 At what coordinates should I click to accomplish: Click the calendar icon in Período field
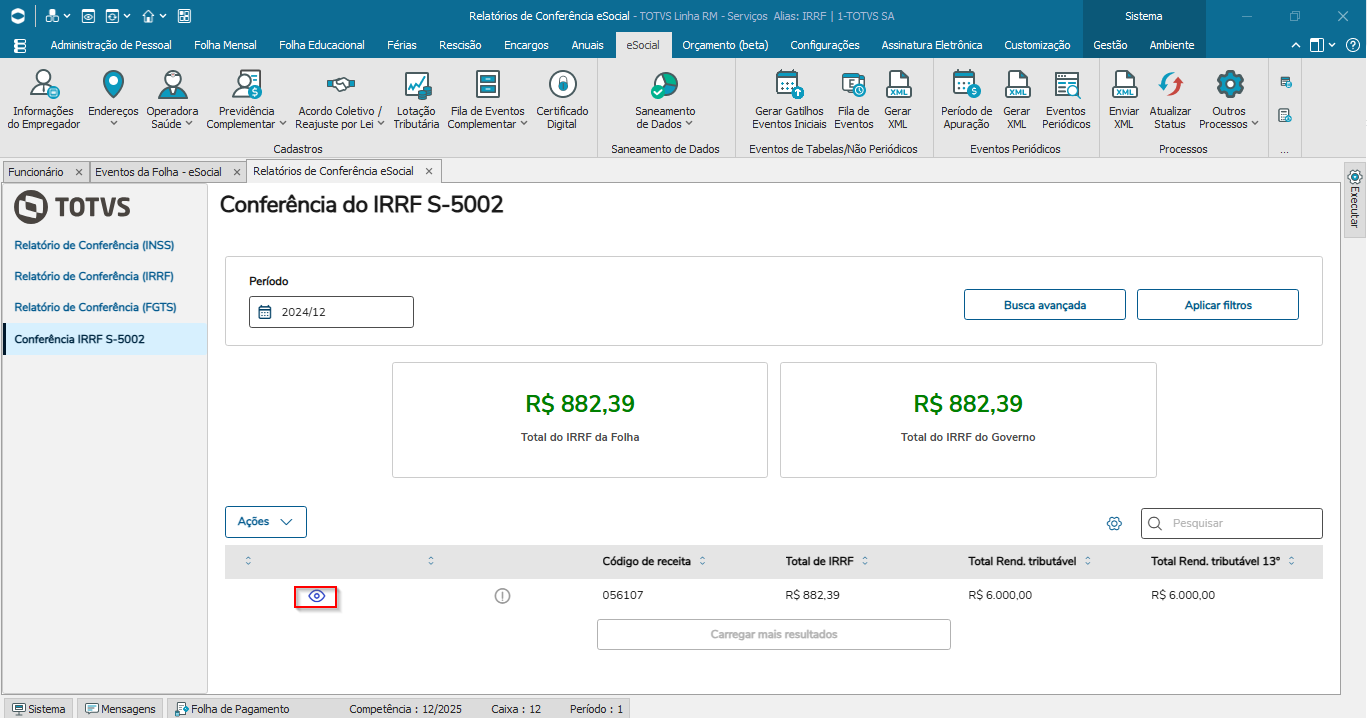click(x=265, y=312)
